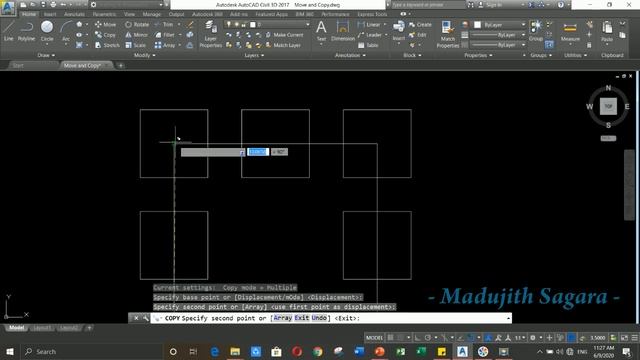
Task: Switch to the View ribbon tab
Action: tap(129, 14)
